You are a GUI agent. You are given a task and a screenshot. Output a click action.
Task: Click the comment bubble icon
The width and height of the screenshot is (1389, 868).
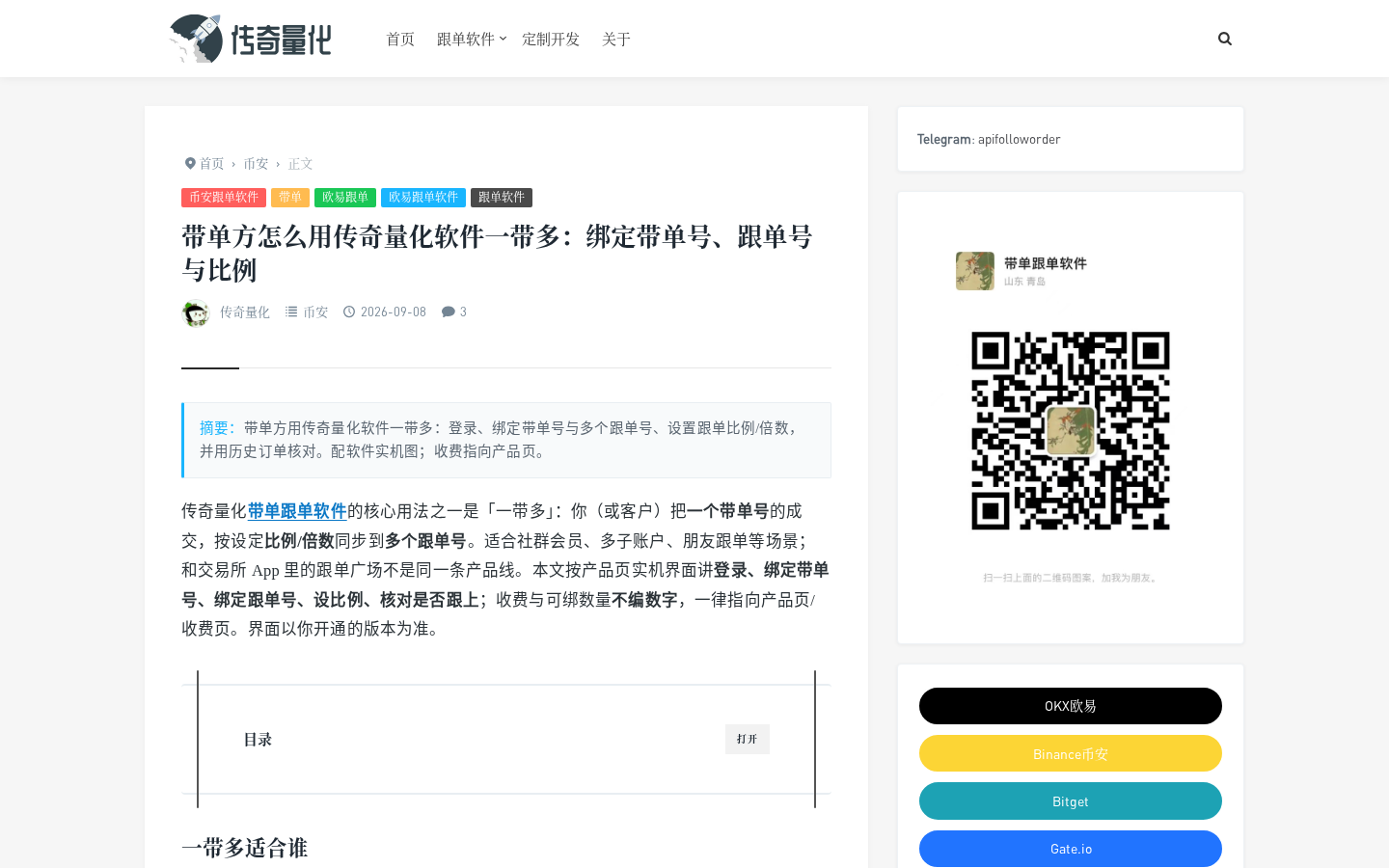pos(449,312)
